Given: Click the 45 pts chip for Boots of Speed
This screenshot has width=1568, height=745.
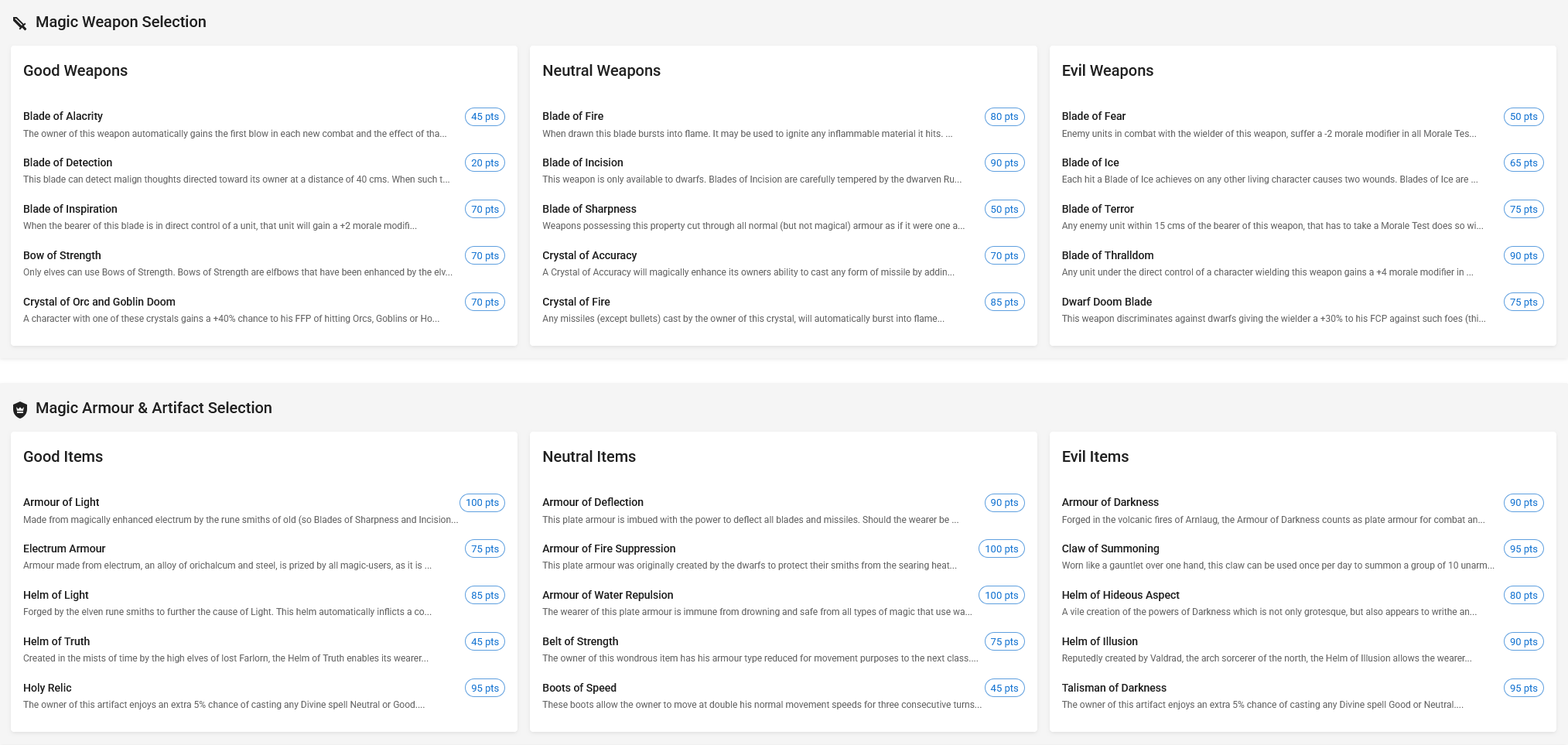Looking at the screenshot, I should tap(1003, 689).
